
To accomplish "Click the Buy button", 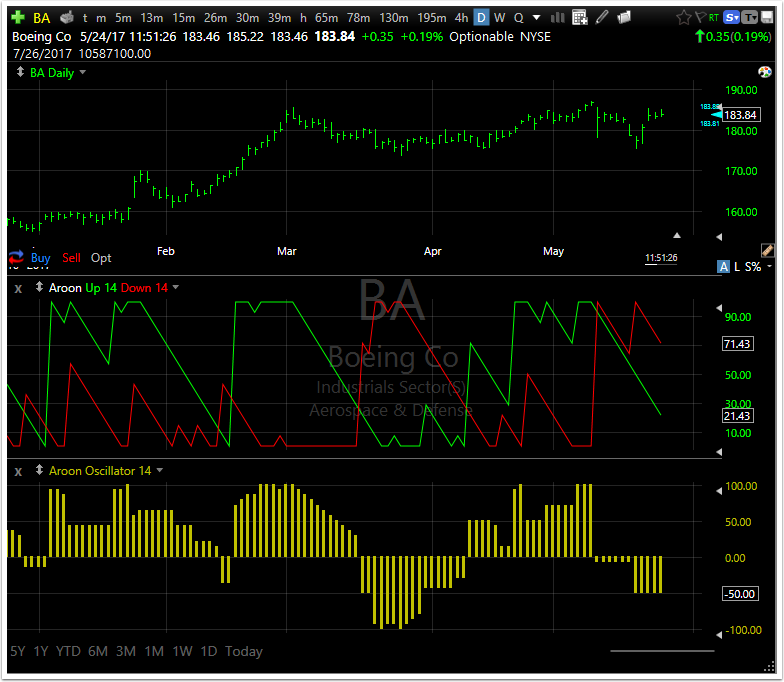I will [40, 258].
